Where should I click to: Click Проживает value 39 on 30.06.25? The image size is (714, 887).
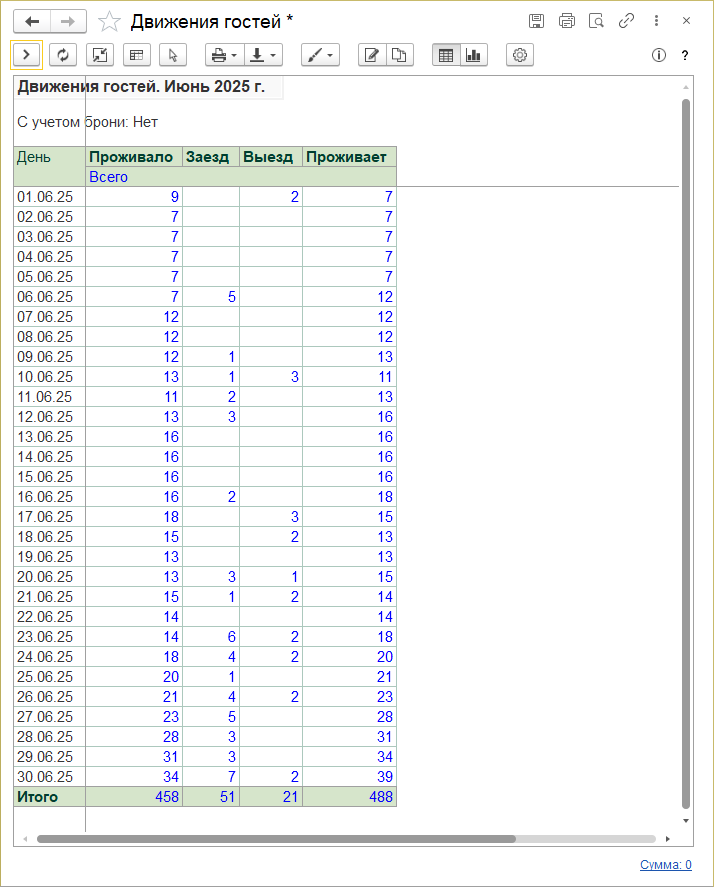(x=350, y=777)
